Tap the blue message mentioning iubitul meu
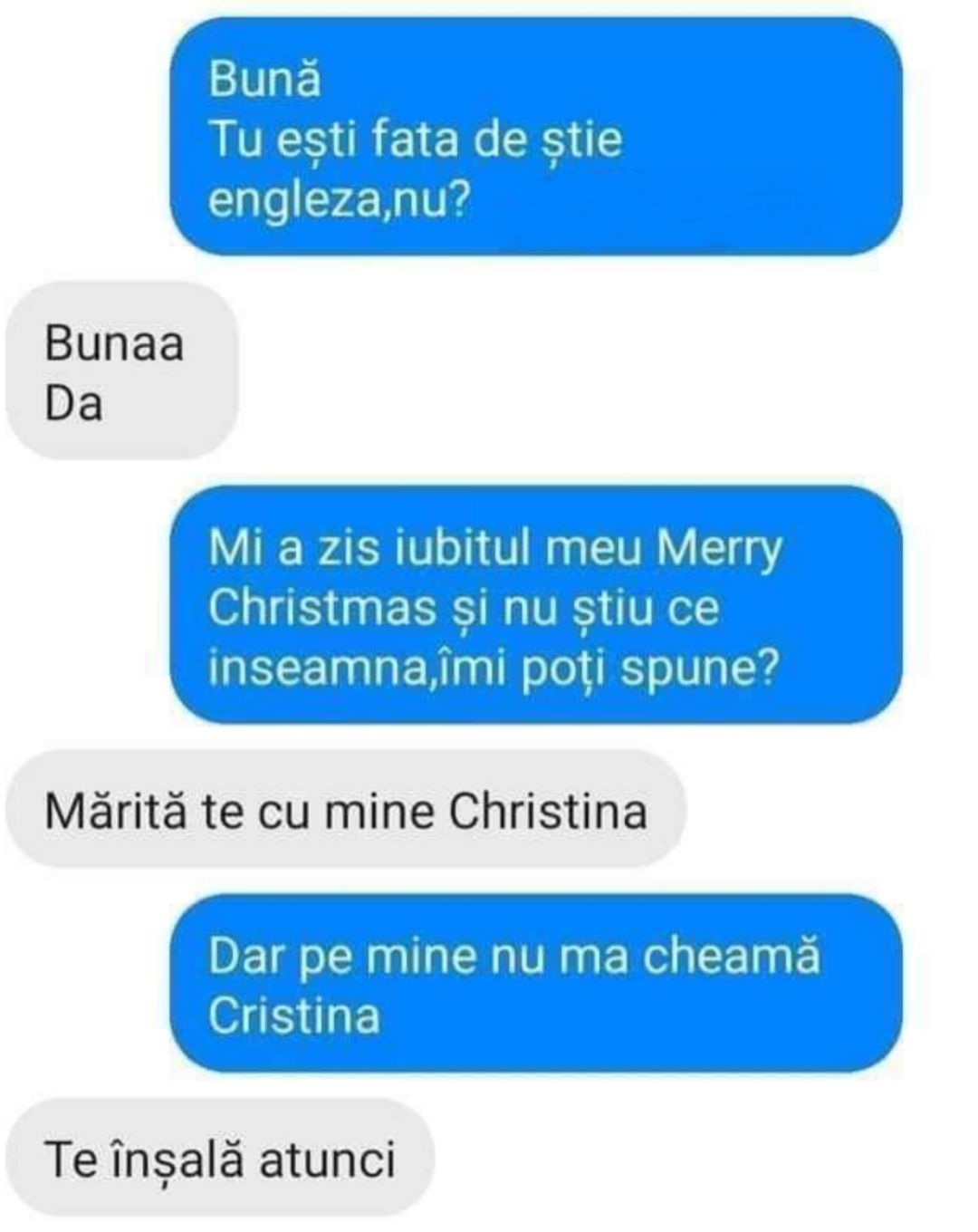 (x=536, y=604)
